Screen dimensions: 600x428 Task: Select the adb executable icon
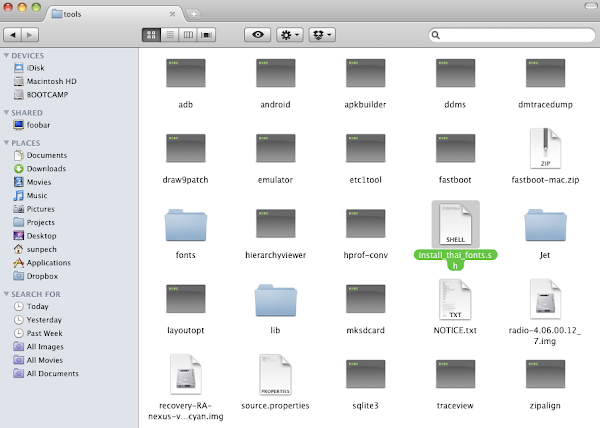(186, 73)
